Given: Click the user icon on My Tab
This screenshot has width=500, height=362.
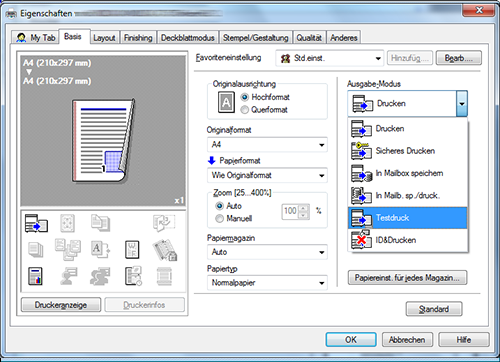Looking at the screenshot, I should click(x=21, y=38).
